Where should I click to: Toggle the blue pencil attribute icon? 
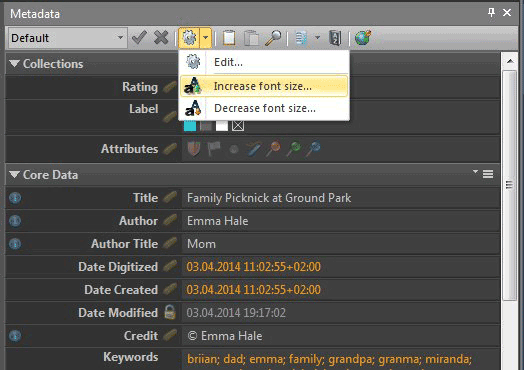point(254,149)
